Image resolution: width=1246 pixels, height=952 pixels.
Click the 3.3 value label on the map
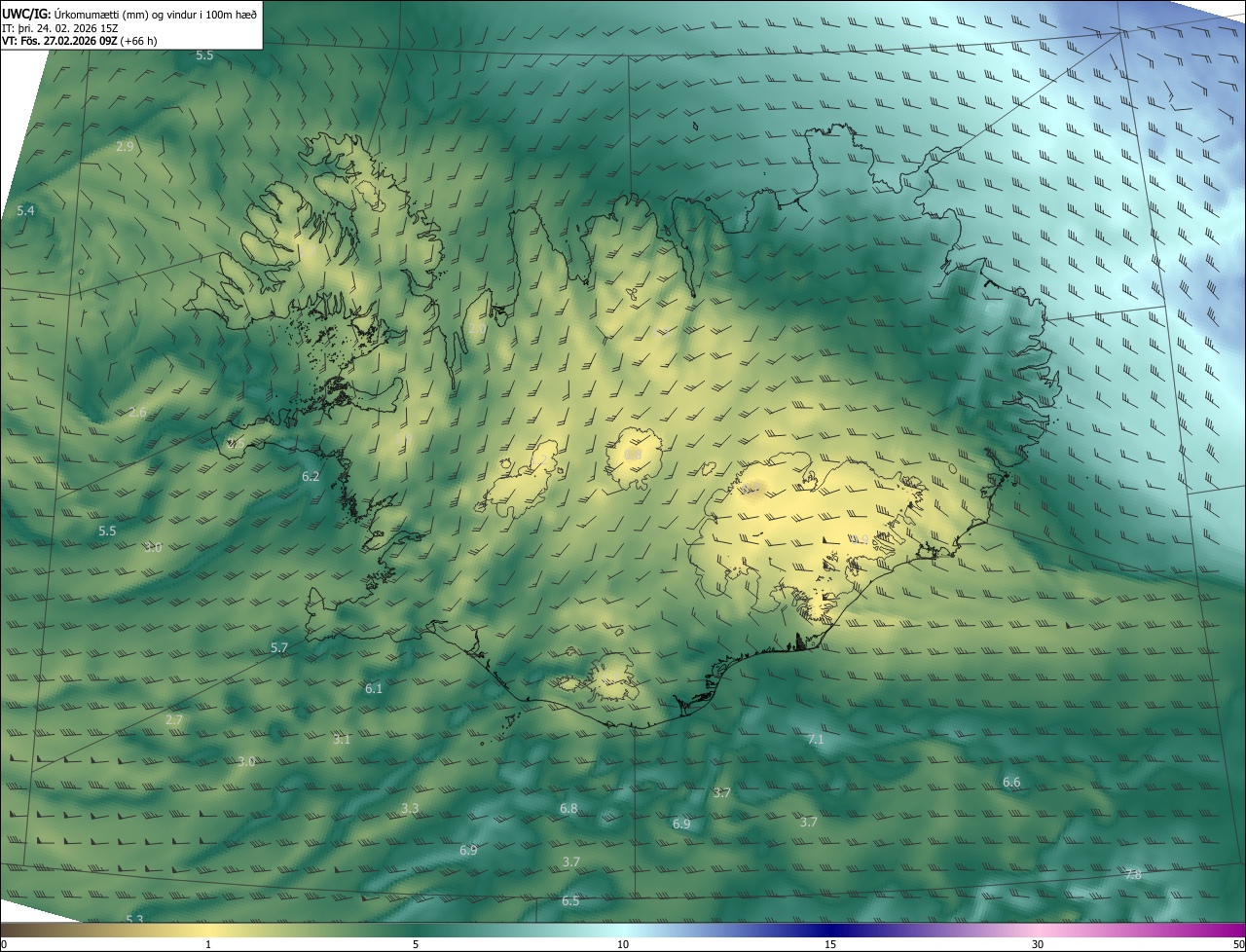[x=410, y=809]
